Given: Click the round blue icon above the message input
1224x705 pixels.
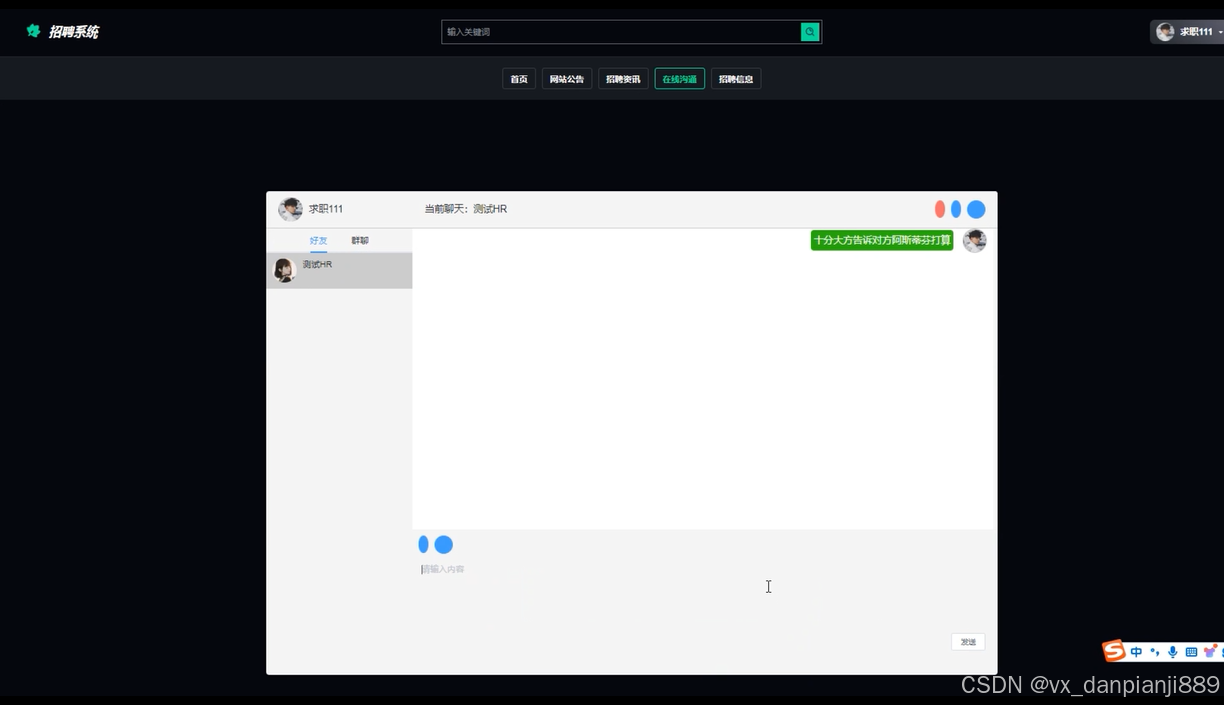Looking at the screenshot, I should [444, 544].
